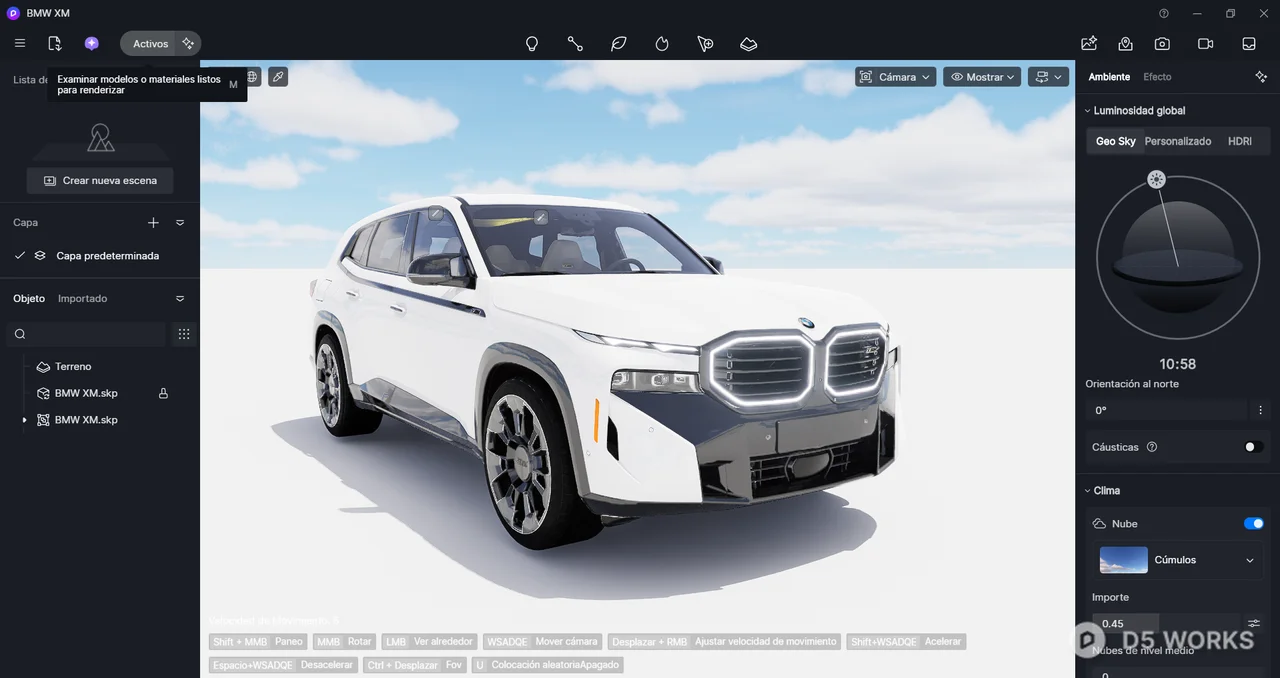
Task: Open the Activos asset library
Action: pyautogui.click(x=150, y=44)
